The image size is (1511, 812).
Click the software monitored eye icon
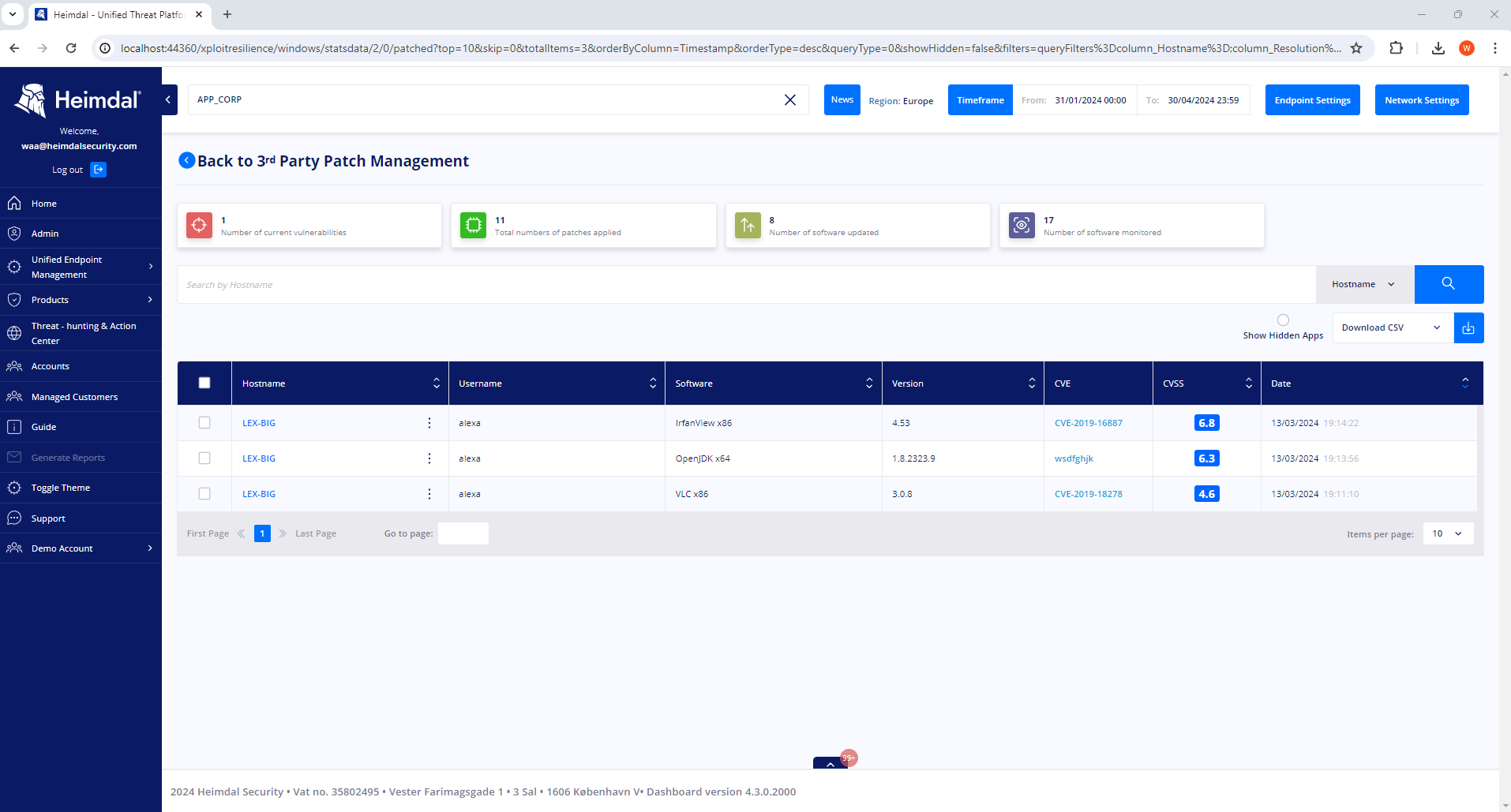(x=1022, y=225)
